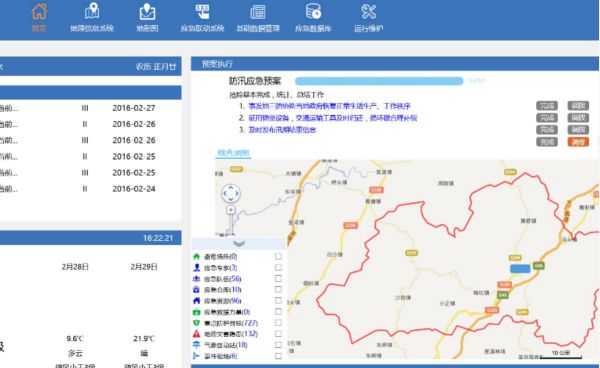Toggle checkbox for 重点防护目标(727)
The image size is (600, 368).
point(278,323)
